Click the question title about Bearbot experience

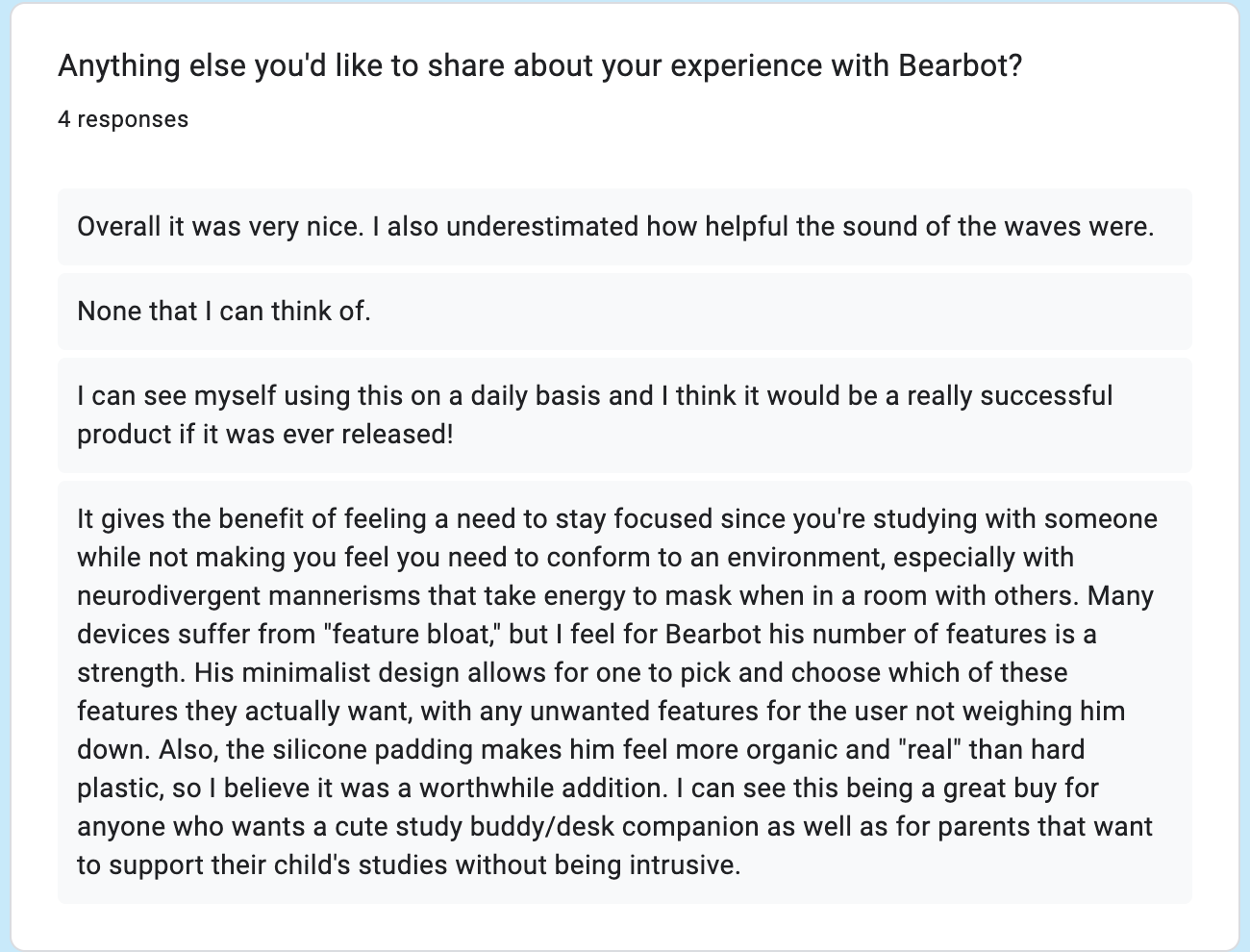(539, 66)
